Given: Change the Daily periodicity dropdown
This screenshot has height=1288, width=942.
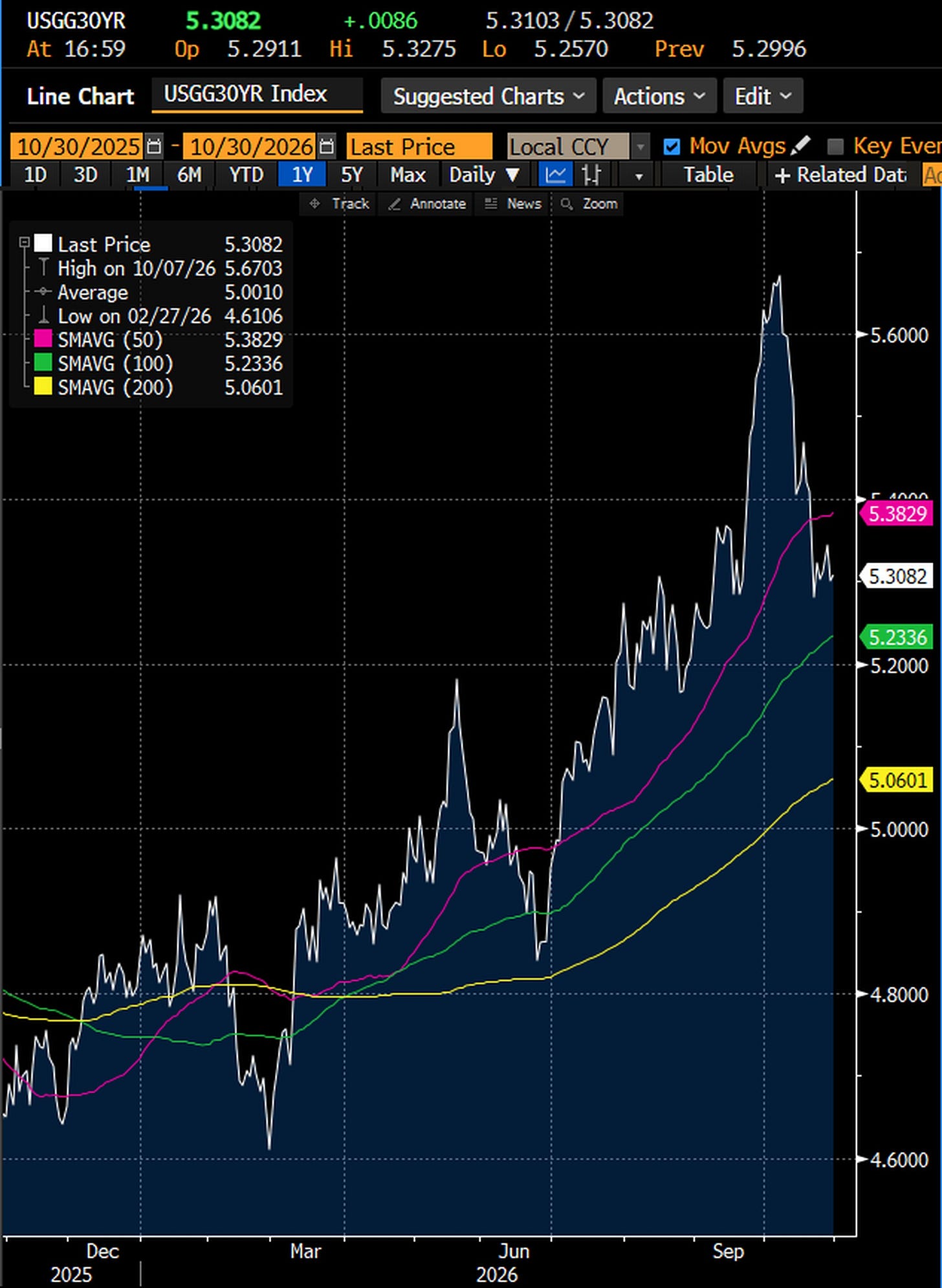Looking at the screenshot, I should point(484,175).
